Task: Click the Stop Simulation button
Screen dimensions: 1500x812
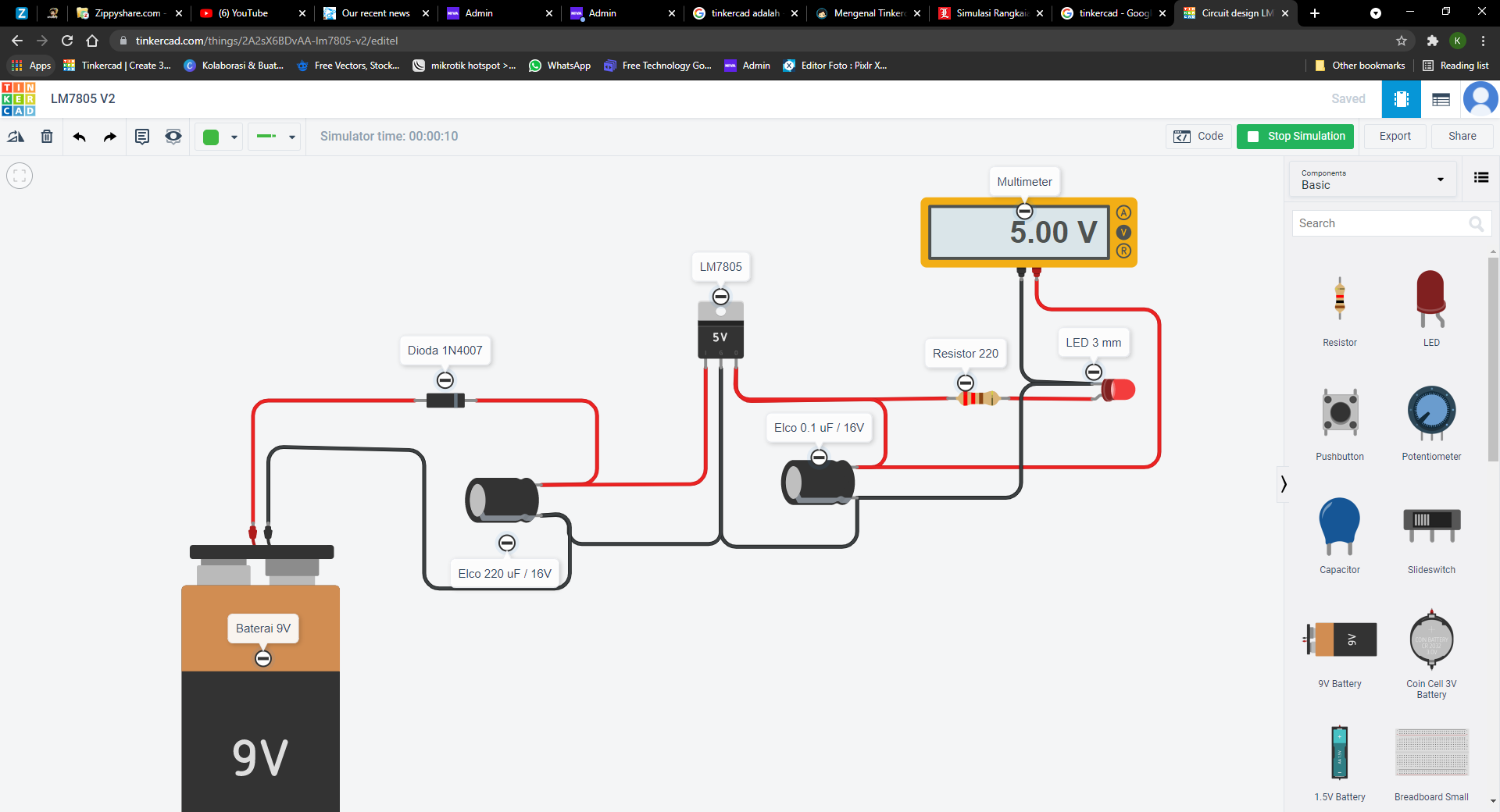Action: tap(1295, 136)
